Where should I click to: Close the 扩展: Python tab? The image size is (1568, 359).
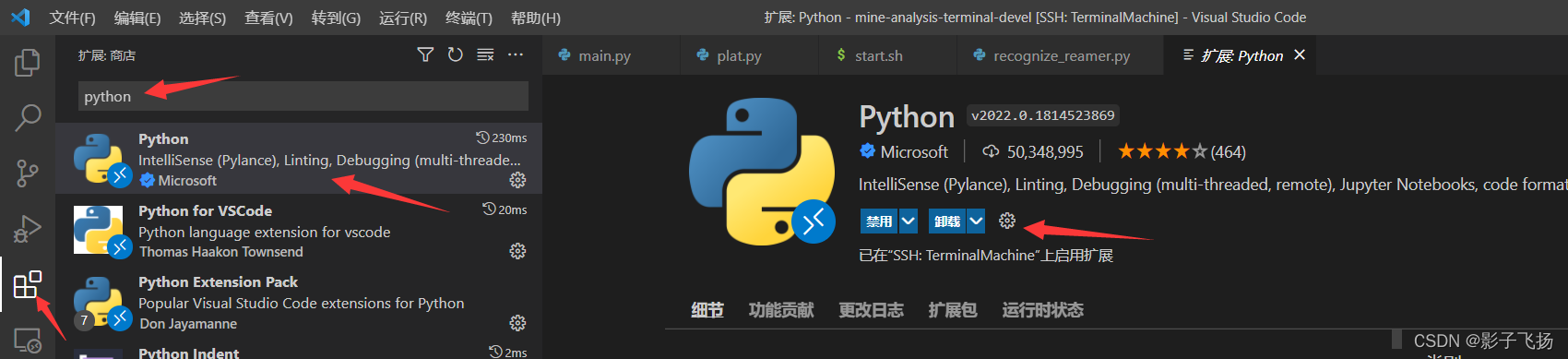(x=1300, y=55)
